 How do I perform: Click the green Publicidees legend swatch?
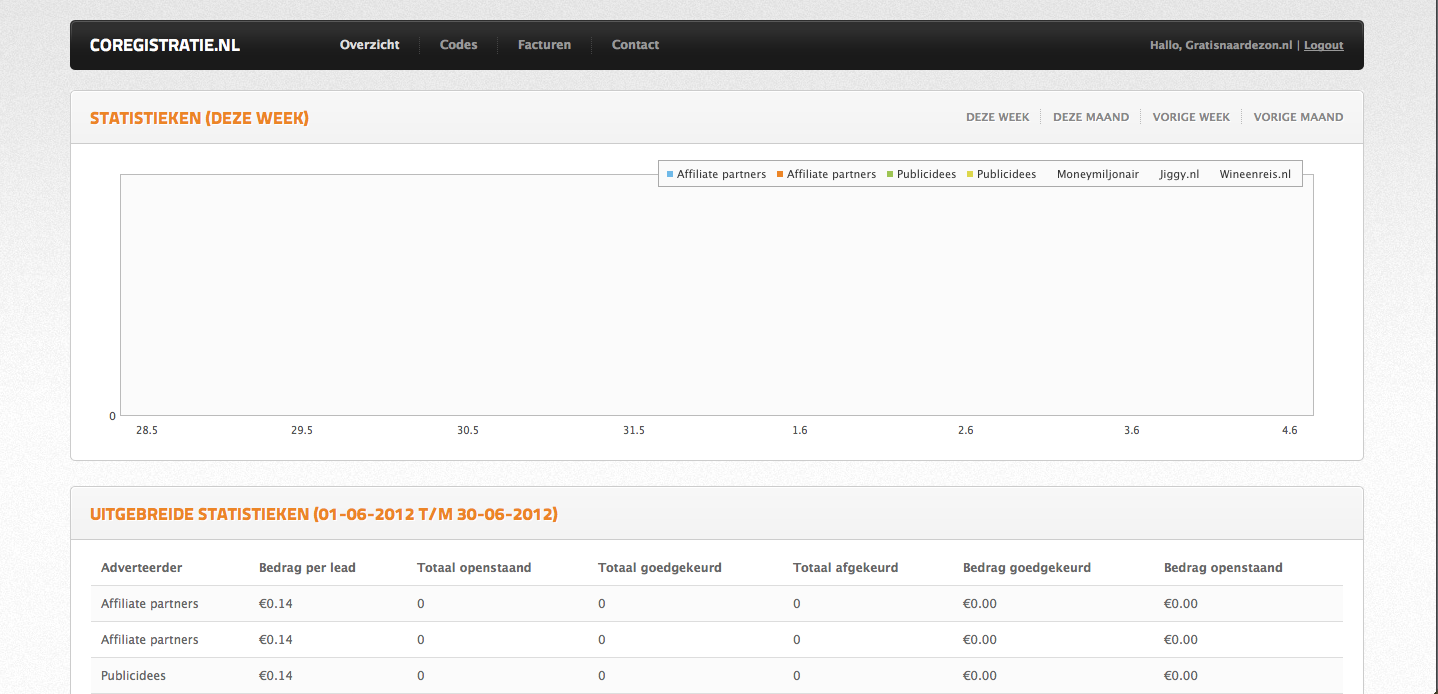click(890, 174)
